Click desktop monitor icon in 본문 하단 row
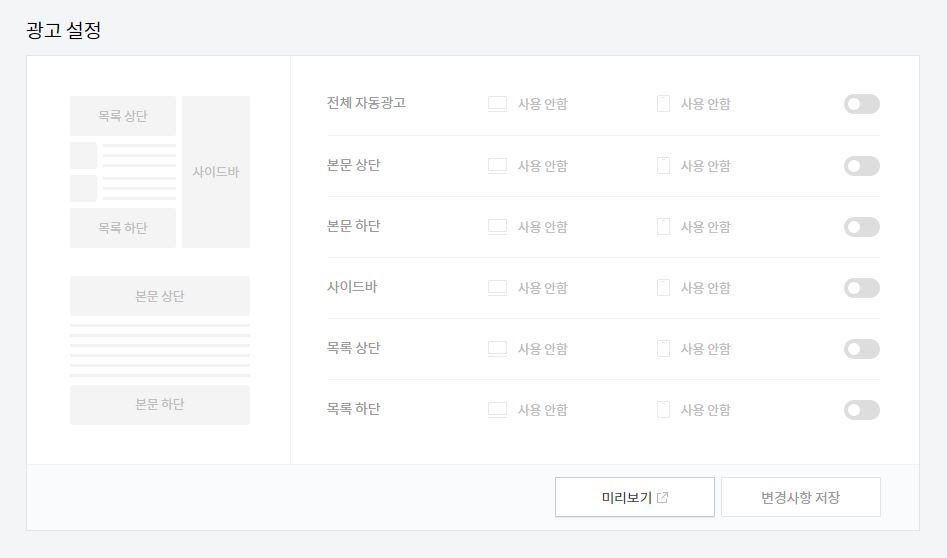The height and width of the screenshot is (558, 947). click(x=497, y=226)
